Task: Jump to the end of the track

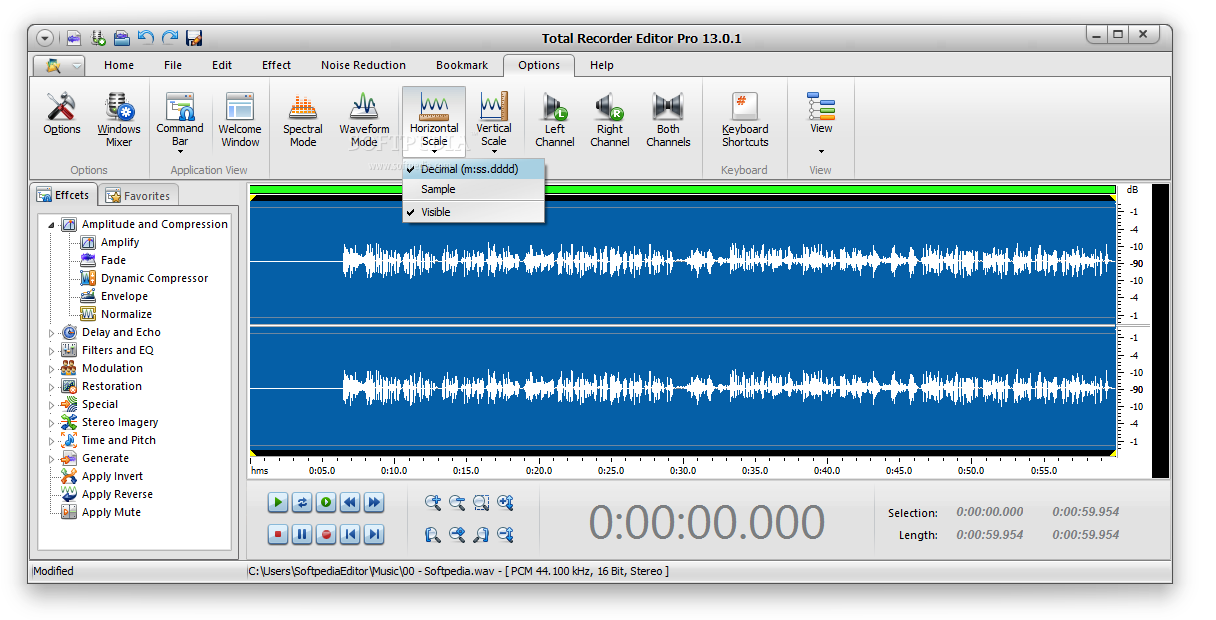Action: tap(374, 535)
